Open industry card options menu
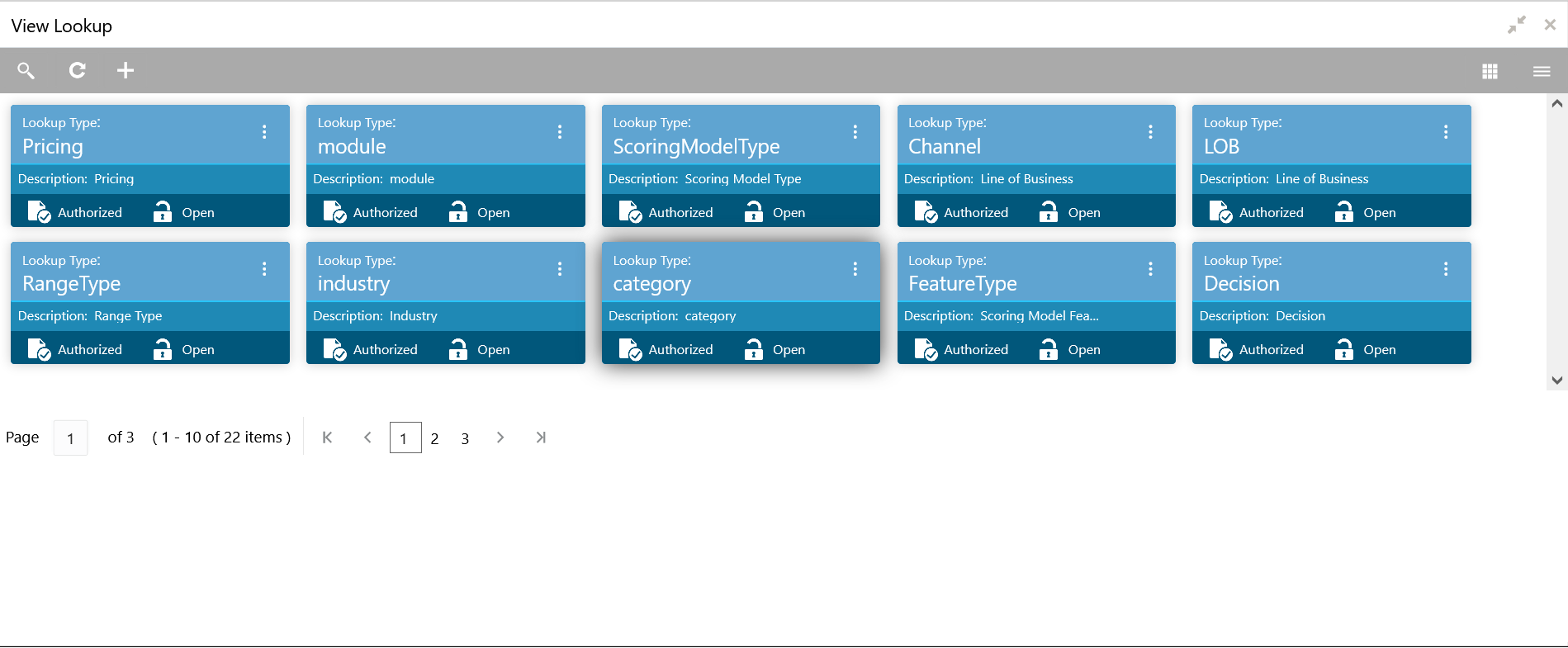 (x=560, y=269)
